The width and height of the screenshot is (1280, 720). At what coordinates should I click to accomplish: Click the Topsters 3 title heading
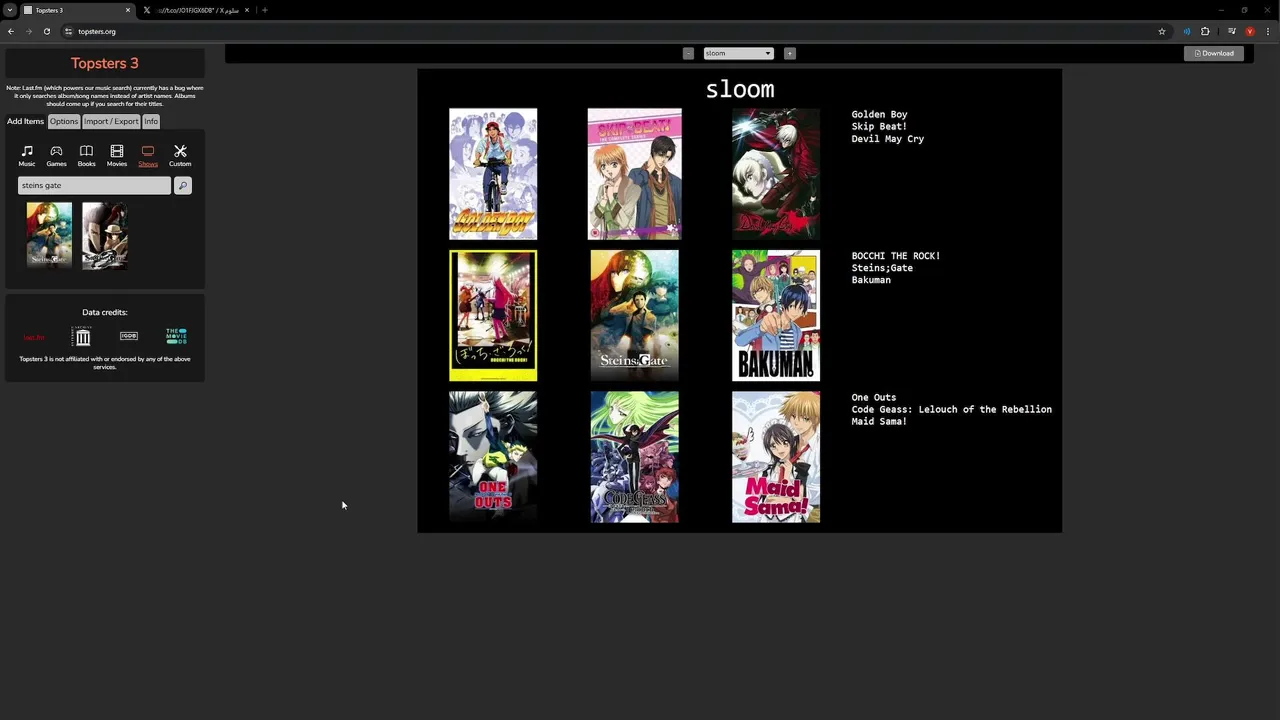(x=105, y=63)
